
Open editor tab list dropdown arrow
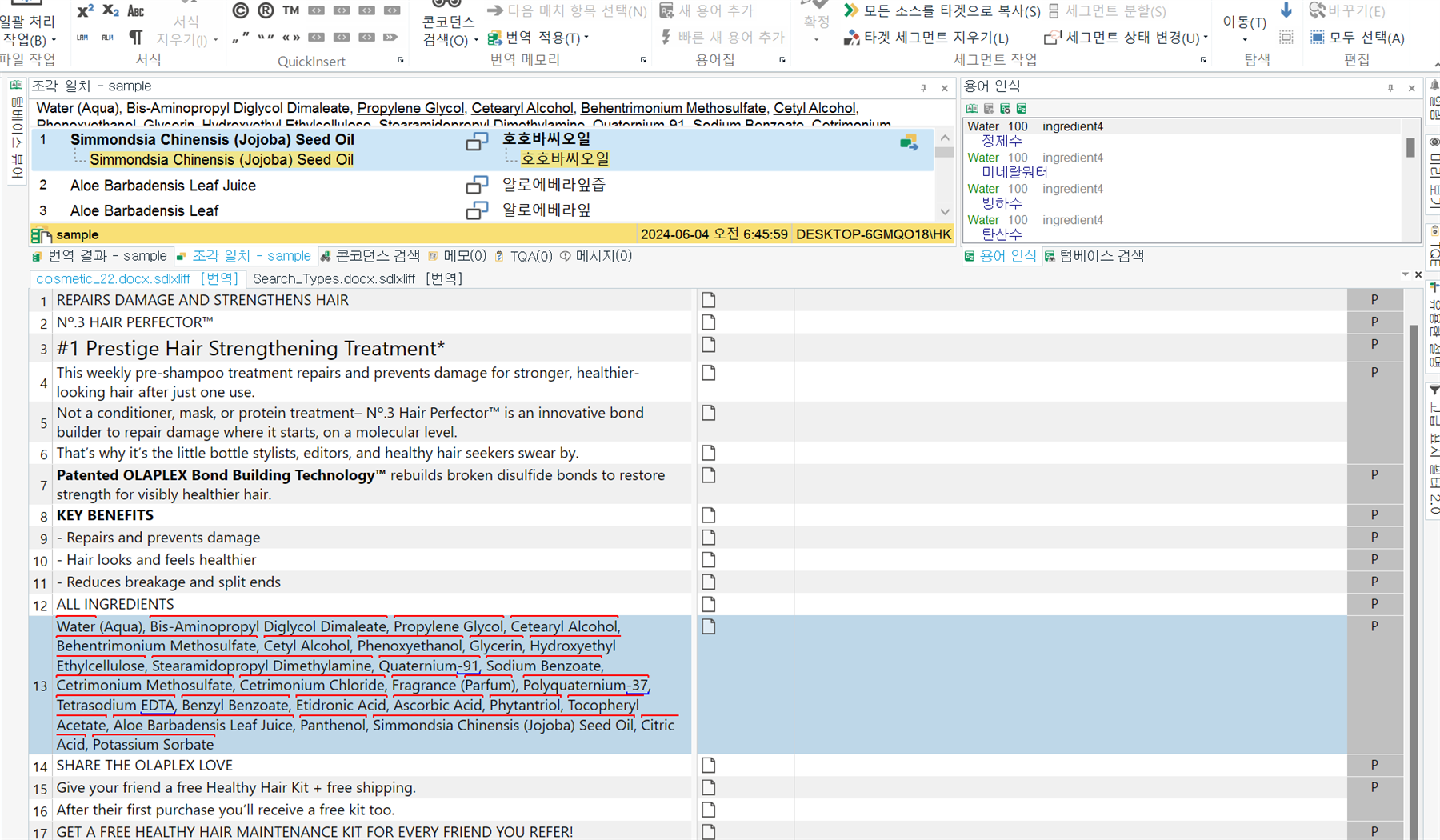point(1405,274)
